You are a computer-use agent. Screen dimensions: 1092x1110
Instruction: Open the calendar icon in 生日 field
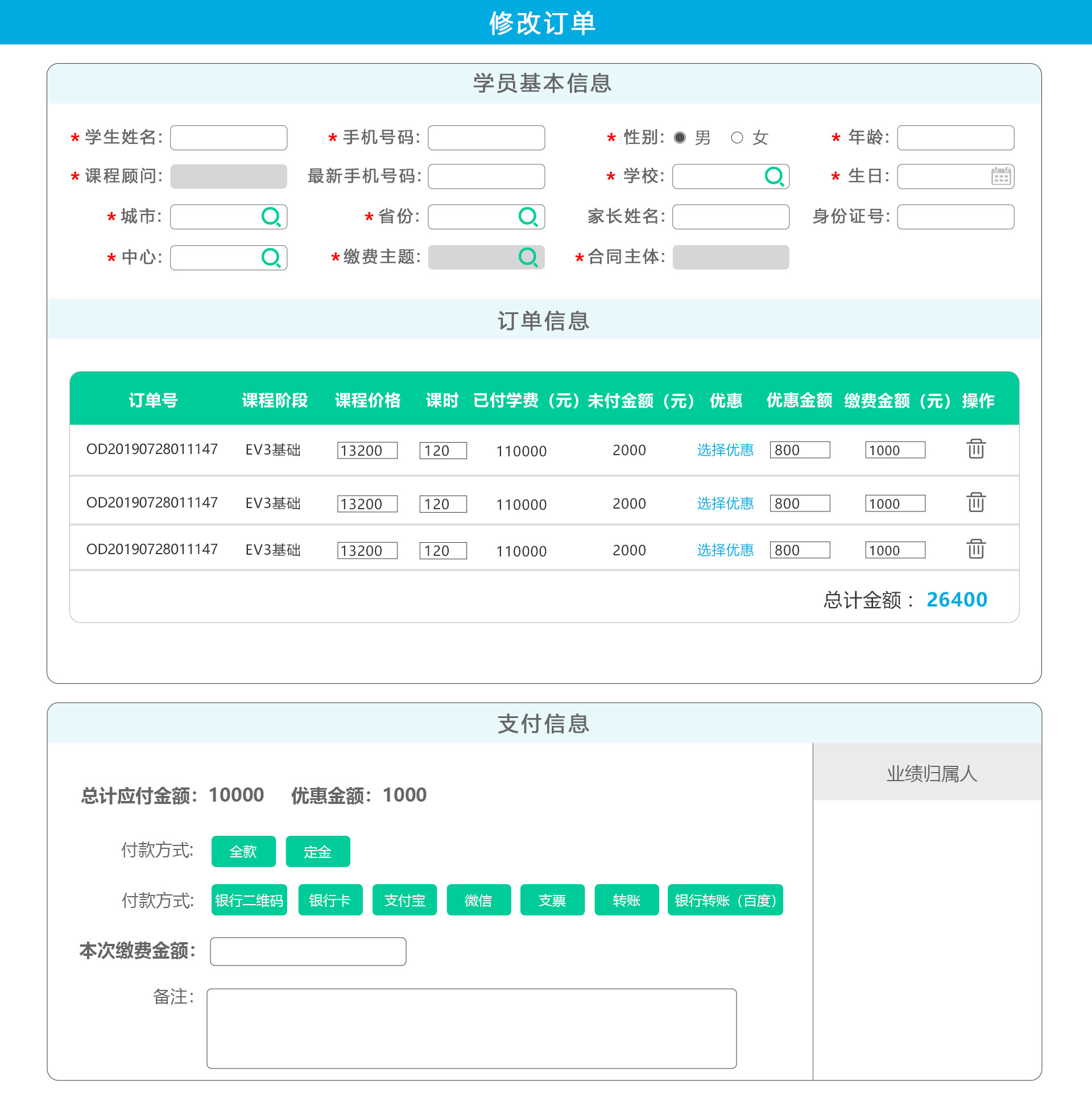(1001, 176)
